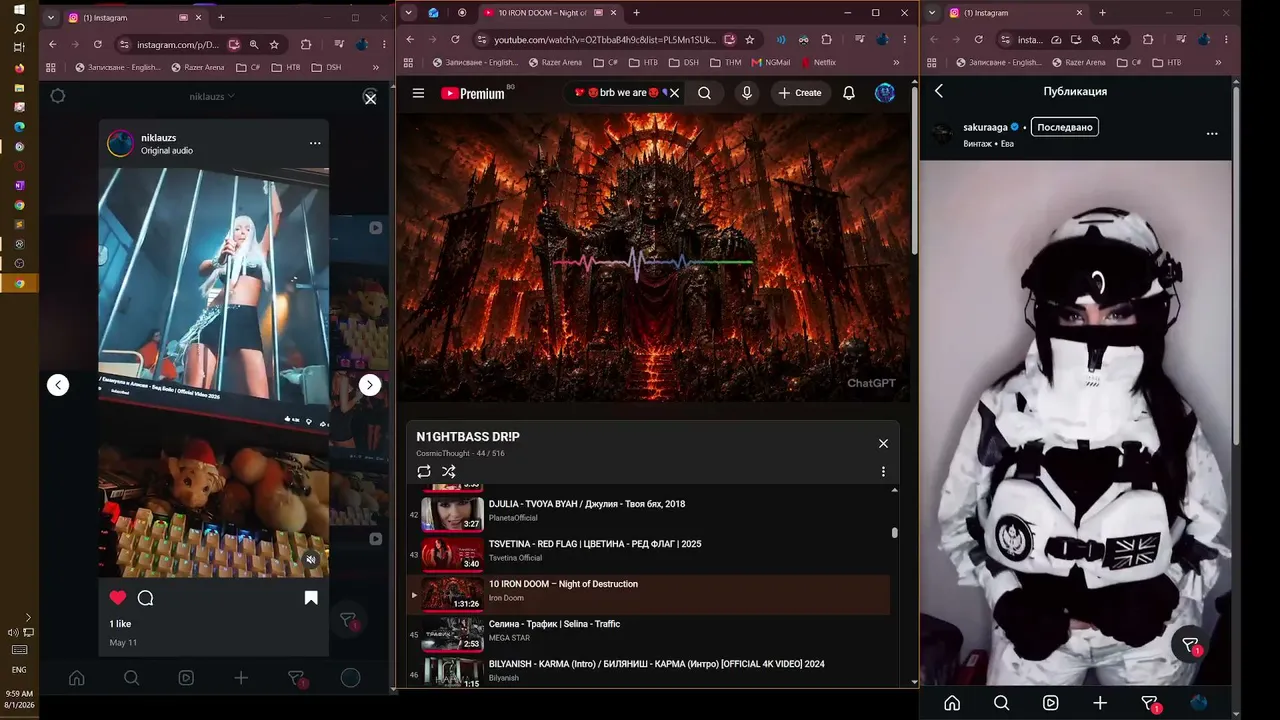
Task: Open the YouTube account avatar menu
Action: click(885, 93)
